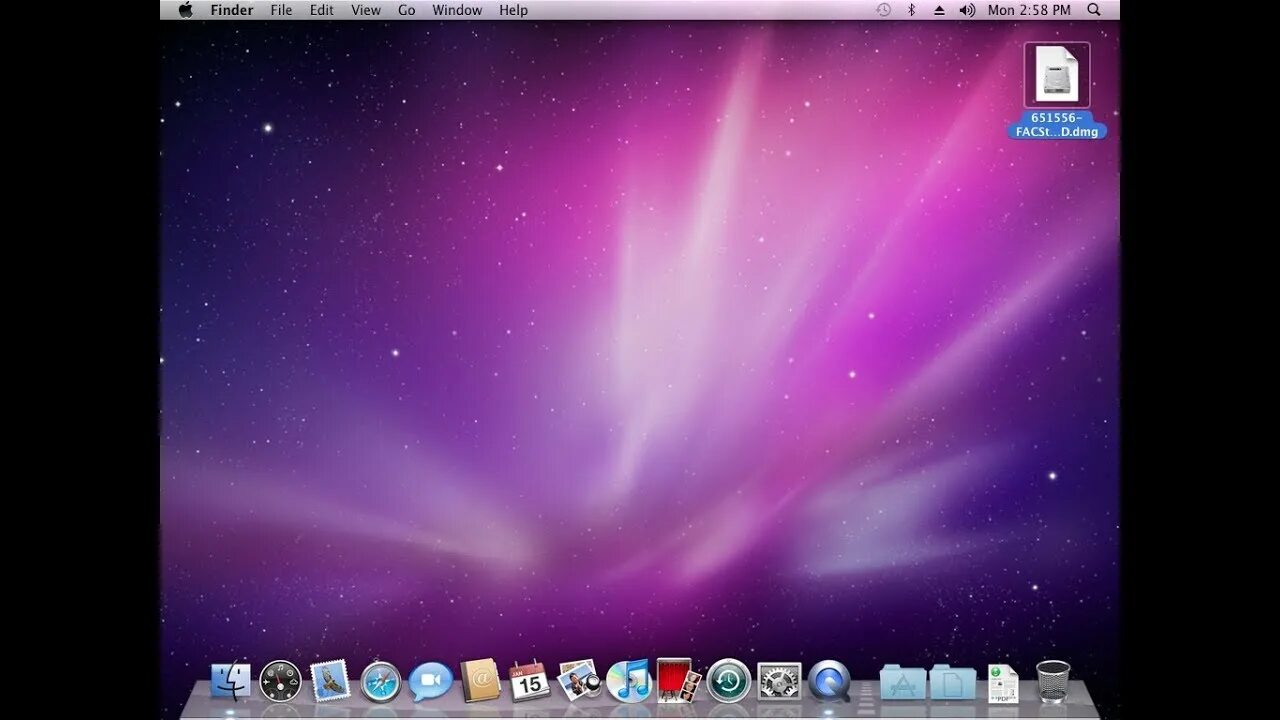This screenshot has width=1280, height=720.
Task: Select the 651556-FACSt...D.dmg desktop file
Action: (1057, 90)
